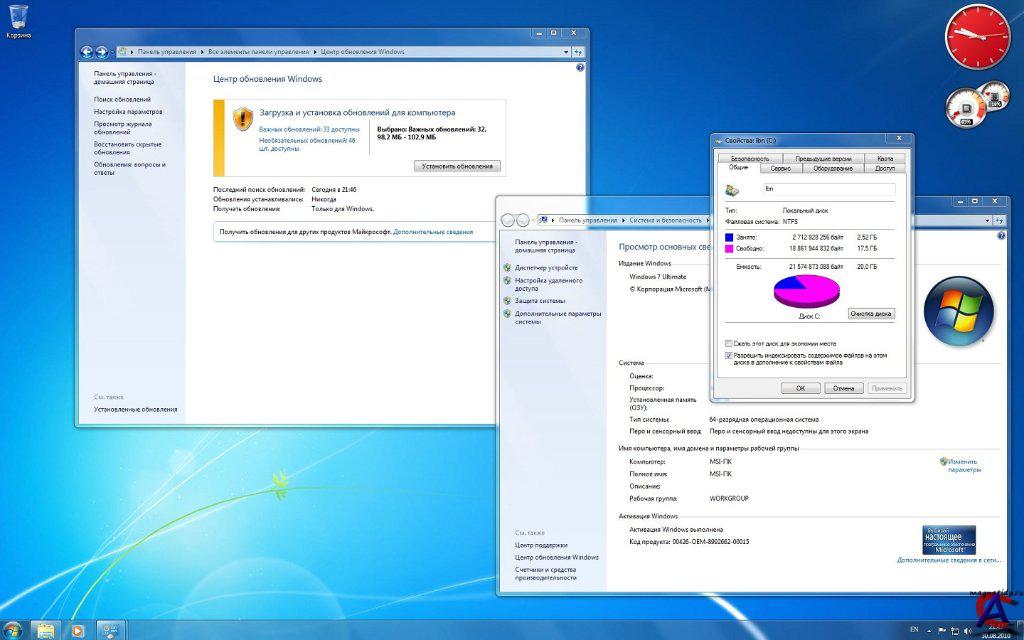This screenshot has height=640, width=1024.
Task: Open the Recycle Bin desktop icon
Action: pyautogui.click(x=18, y=18)
